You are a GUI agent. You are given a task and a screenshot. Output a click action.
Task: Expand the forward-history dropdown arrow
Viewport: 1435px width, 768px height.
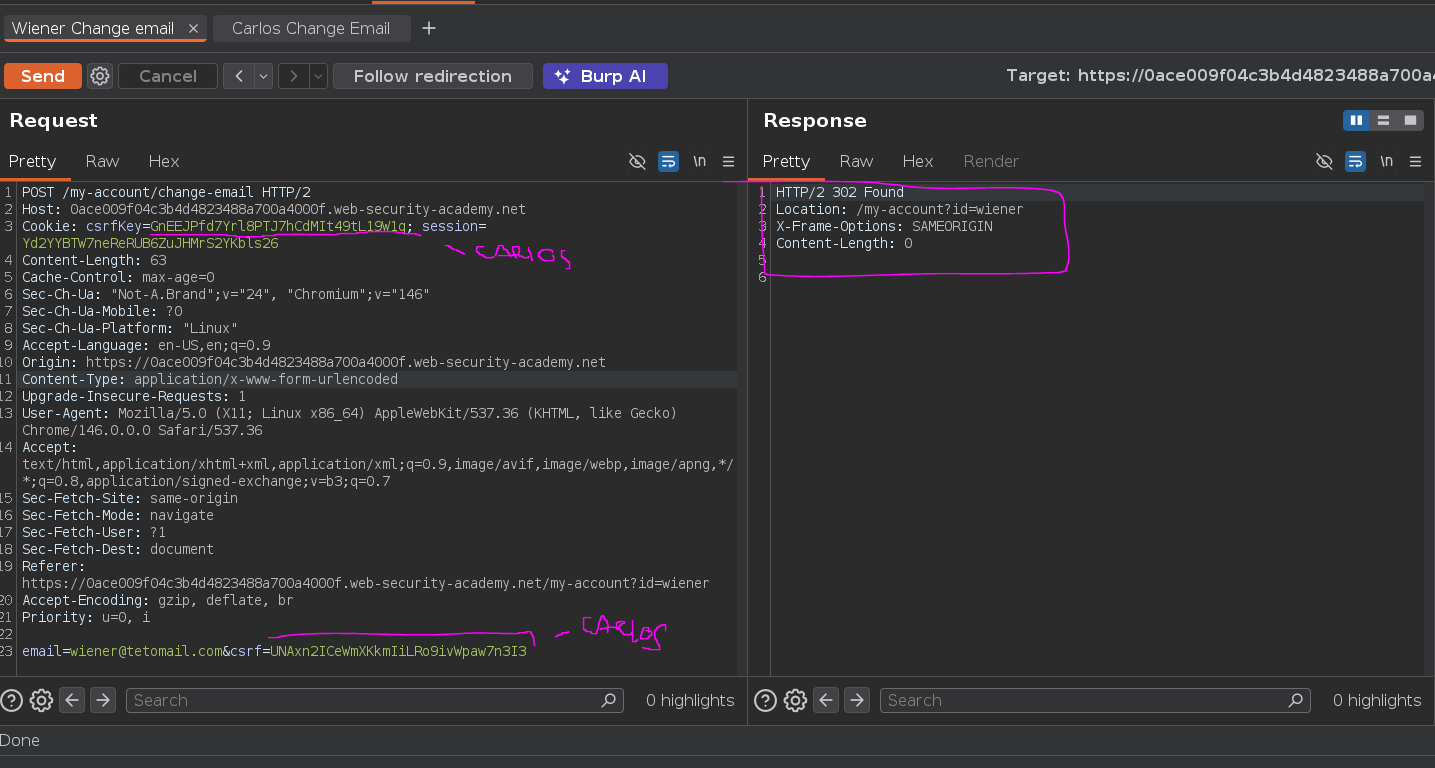pos(318,76)
